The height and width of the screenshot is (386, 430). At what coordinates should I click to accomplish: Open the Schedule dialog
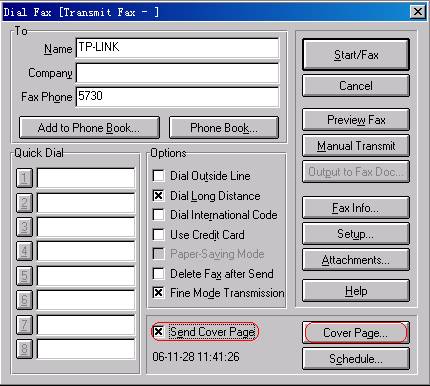coord(356,359)
